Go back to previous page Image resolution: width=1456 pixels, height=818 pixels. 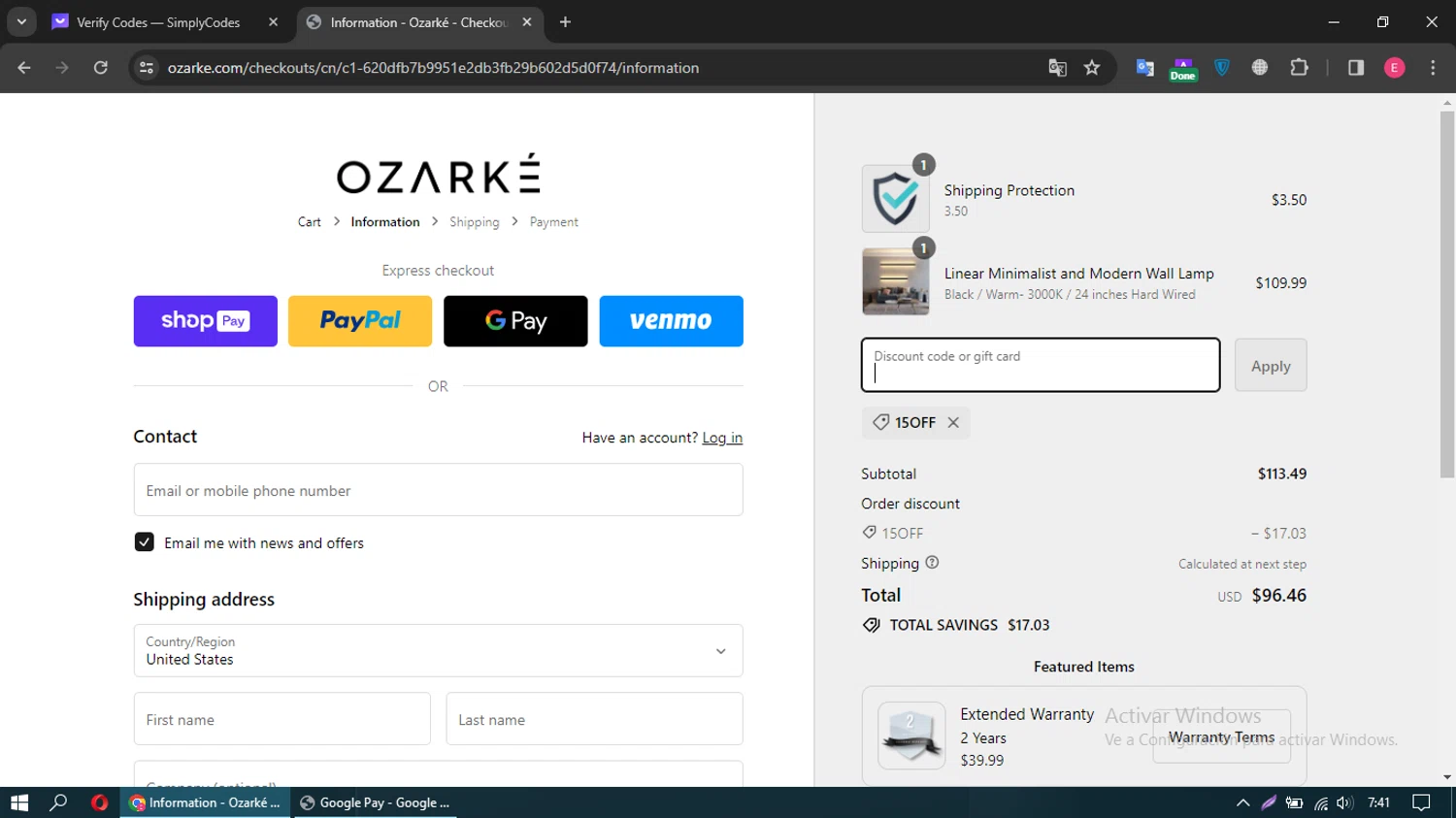(24, 68)
